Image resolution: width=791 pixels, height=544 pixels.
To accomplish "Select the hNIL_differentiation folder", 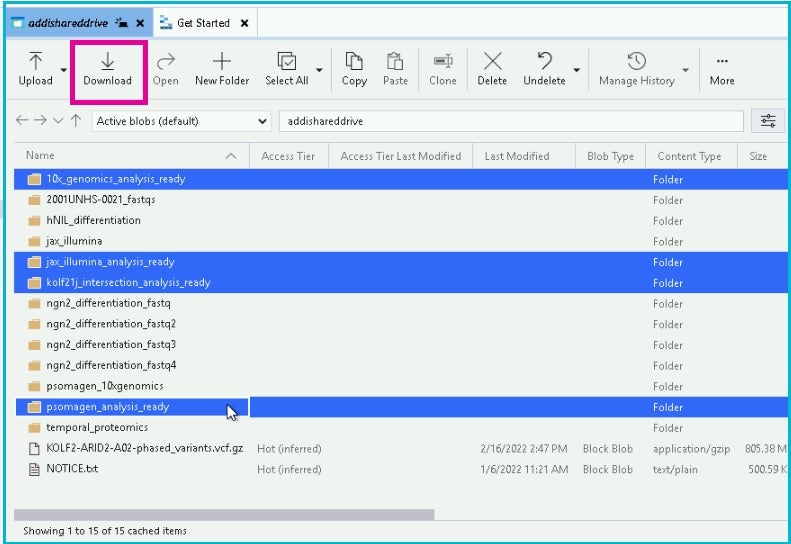I will coord(93,220).
